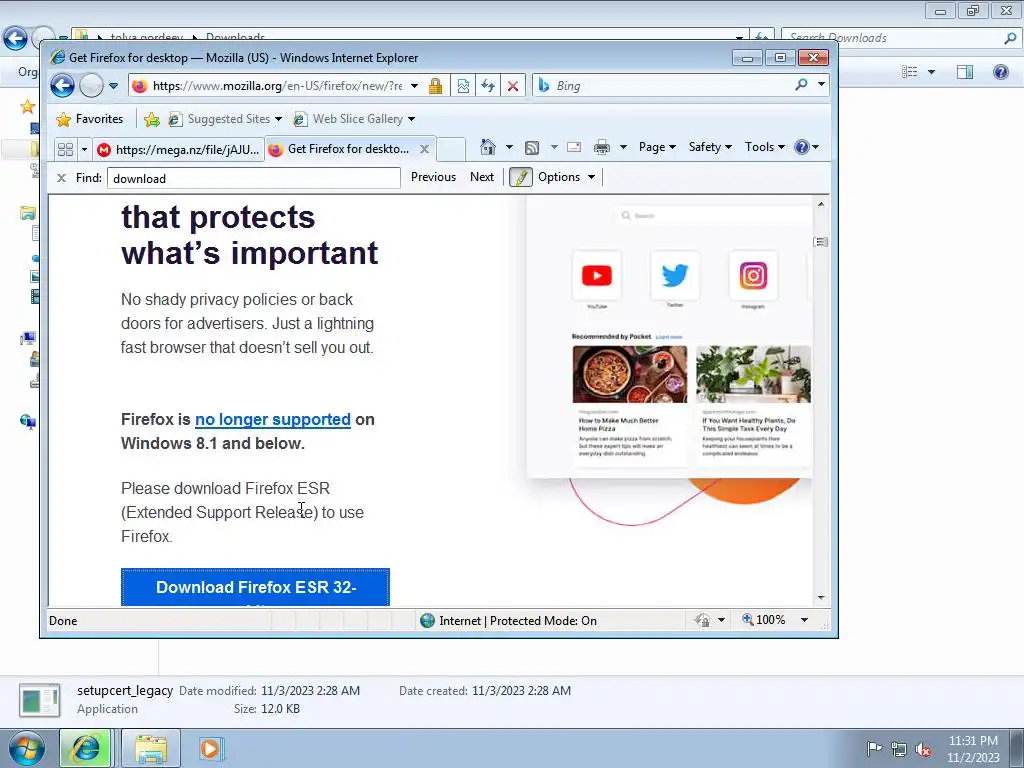Click the Read Mail icon

(574, 148)
